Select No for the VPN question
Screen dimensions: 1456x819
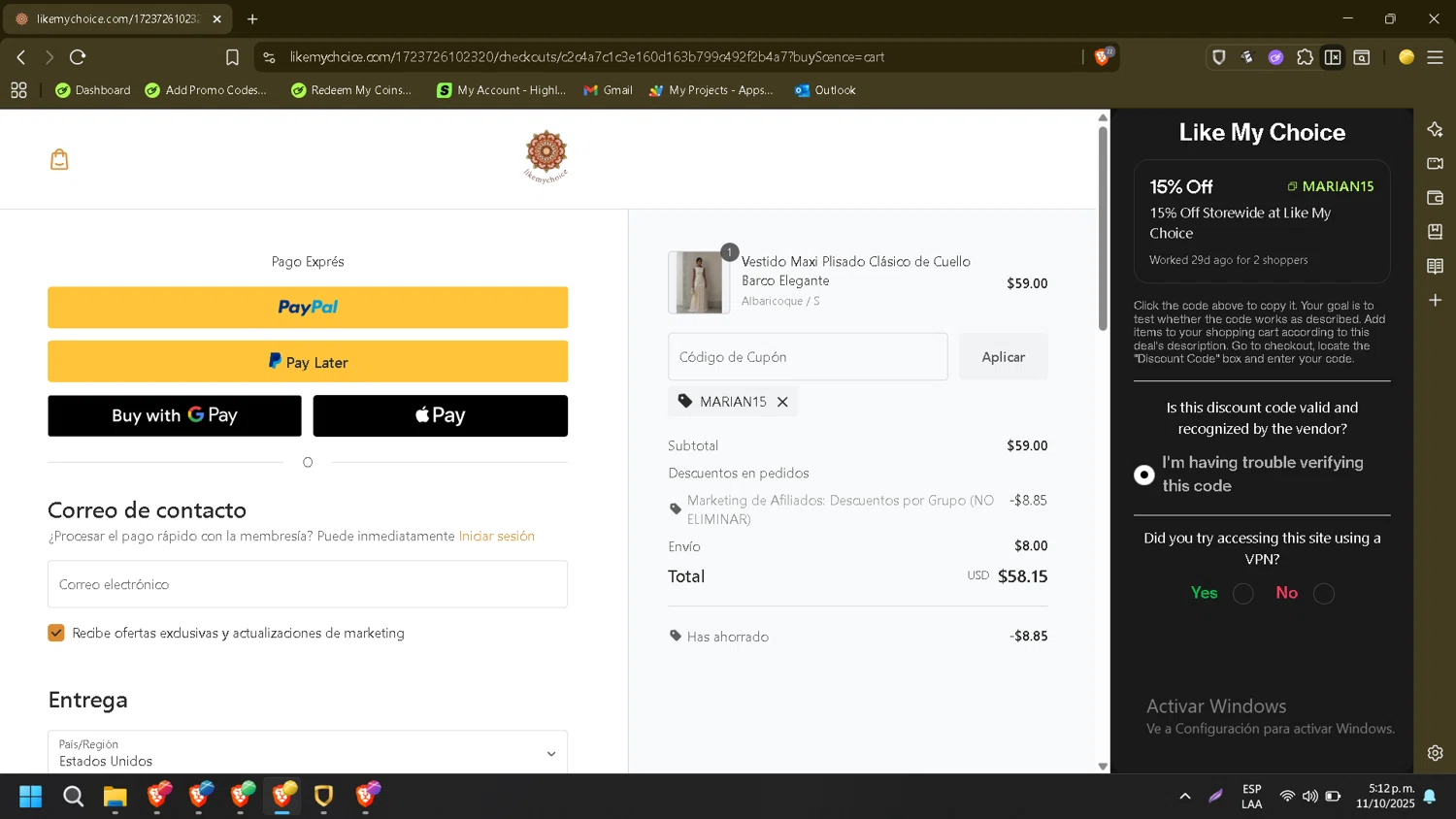click(x=1324, y=594)
